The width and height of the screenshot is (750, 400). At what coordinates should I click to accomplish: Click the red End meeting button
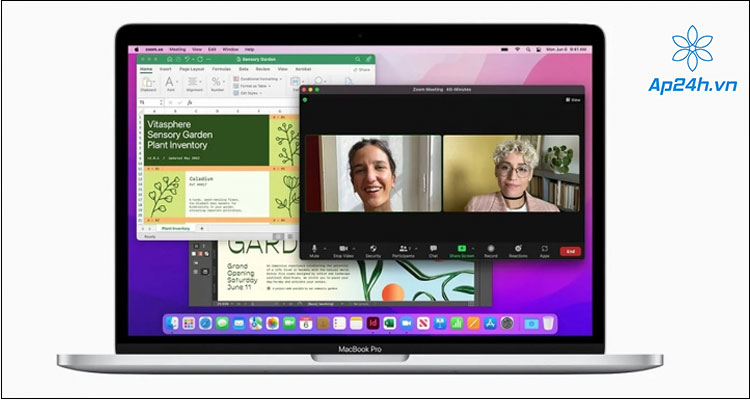pyautogui.click(x=570, y=251)
